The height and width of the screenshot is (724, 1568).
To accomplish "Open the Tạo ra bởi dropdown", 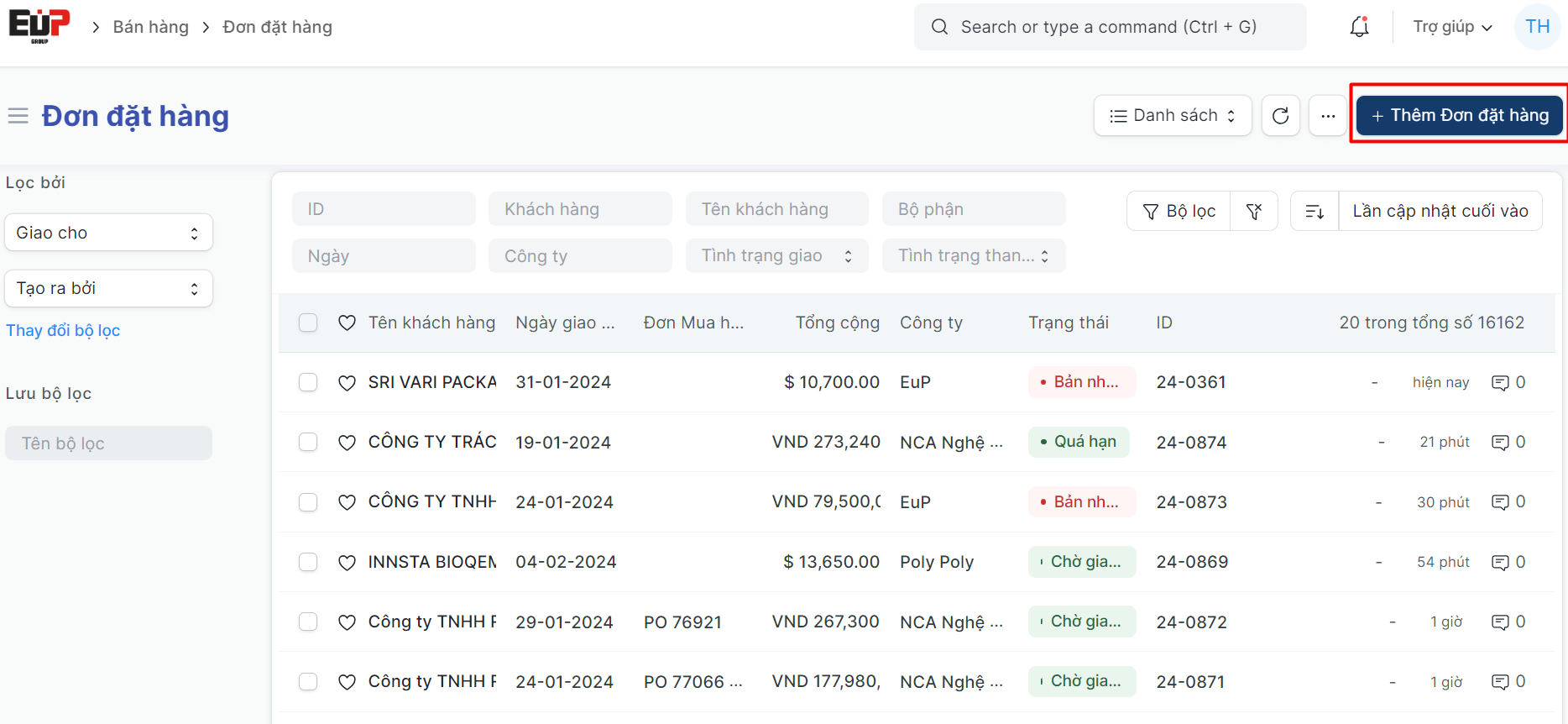I will pyautogui.click(x=108, y=289).
